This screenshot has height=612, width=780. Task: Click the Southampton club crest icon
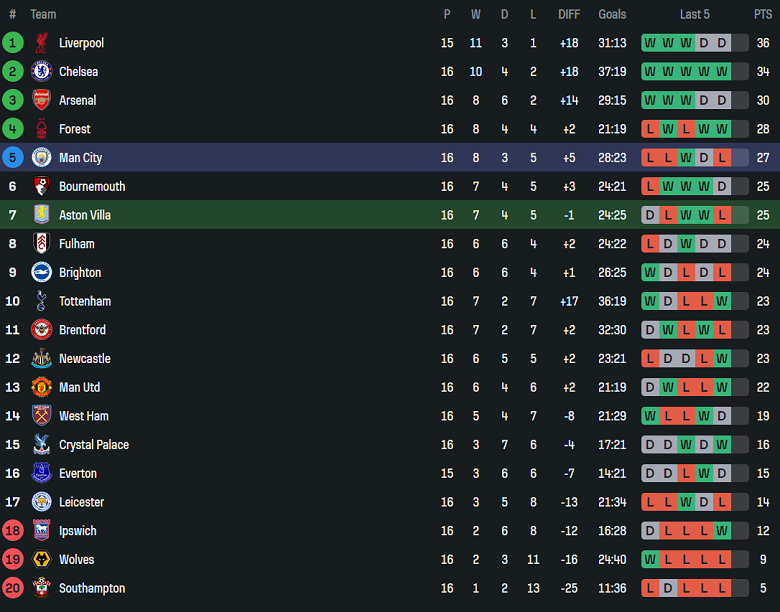point(41,588)
